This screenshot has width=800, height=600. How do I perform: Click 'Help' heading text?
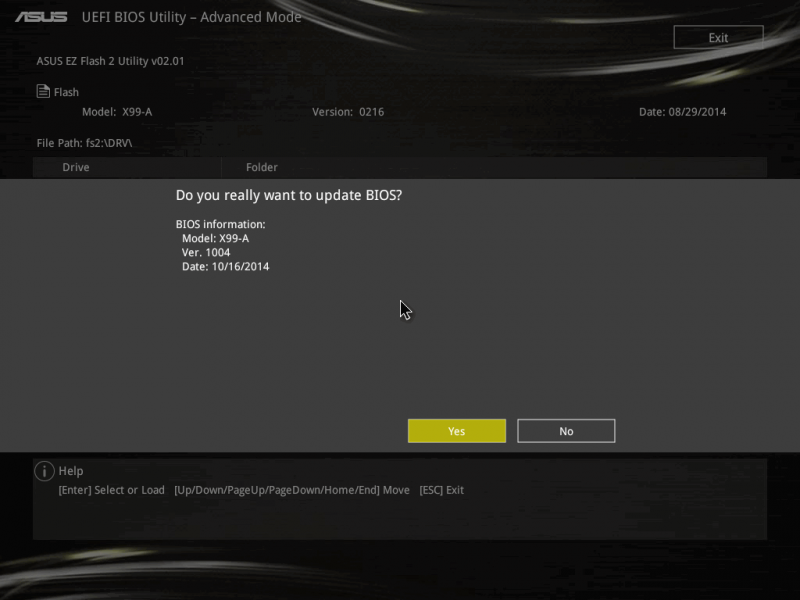tap(71, 471)
